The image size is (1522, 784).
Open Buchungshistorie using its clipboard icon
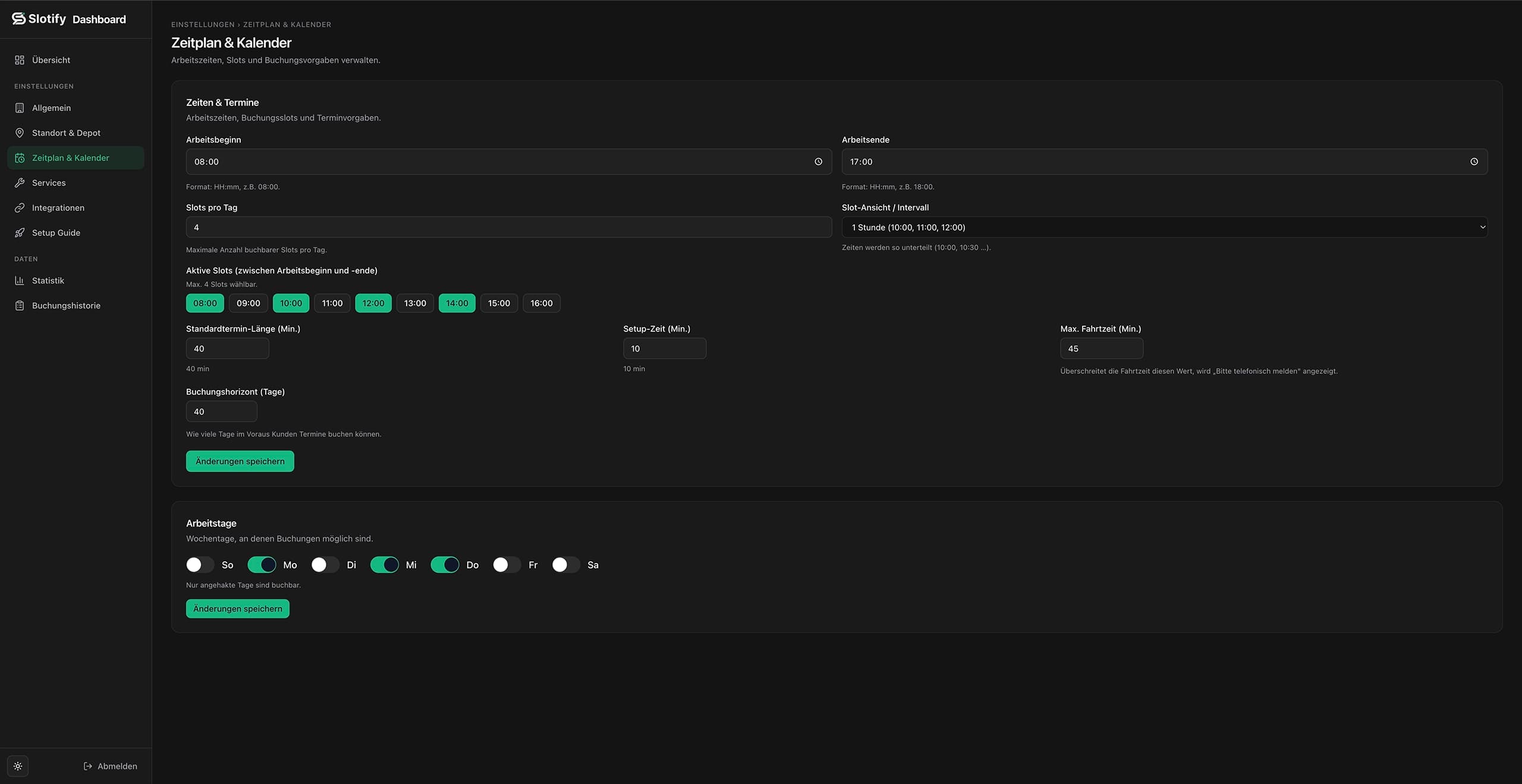pyautogui.click(x=20, y=305)
